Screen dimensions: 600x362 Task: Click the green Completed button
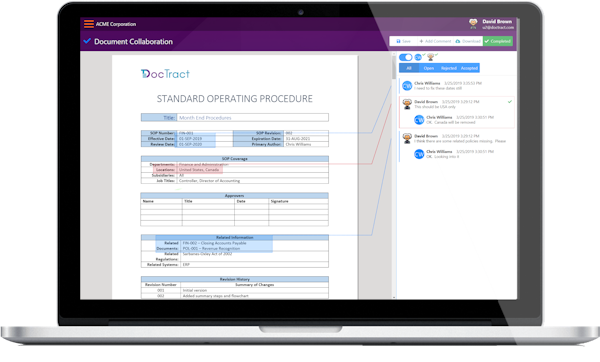[497, 41]
